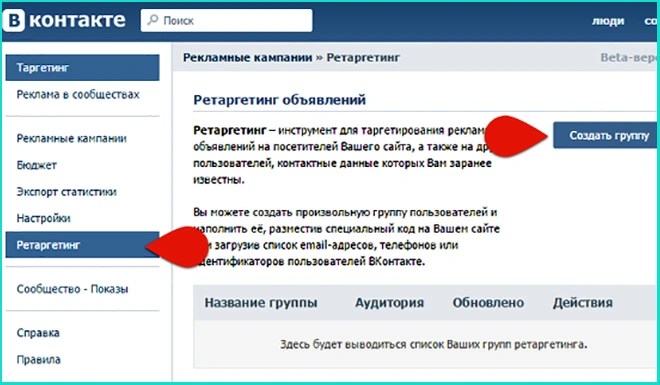This screenshot has height=385, width=660.
Task: Open the Справка help link
Action: (x=38, y=333)
